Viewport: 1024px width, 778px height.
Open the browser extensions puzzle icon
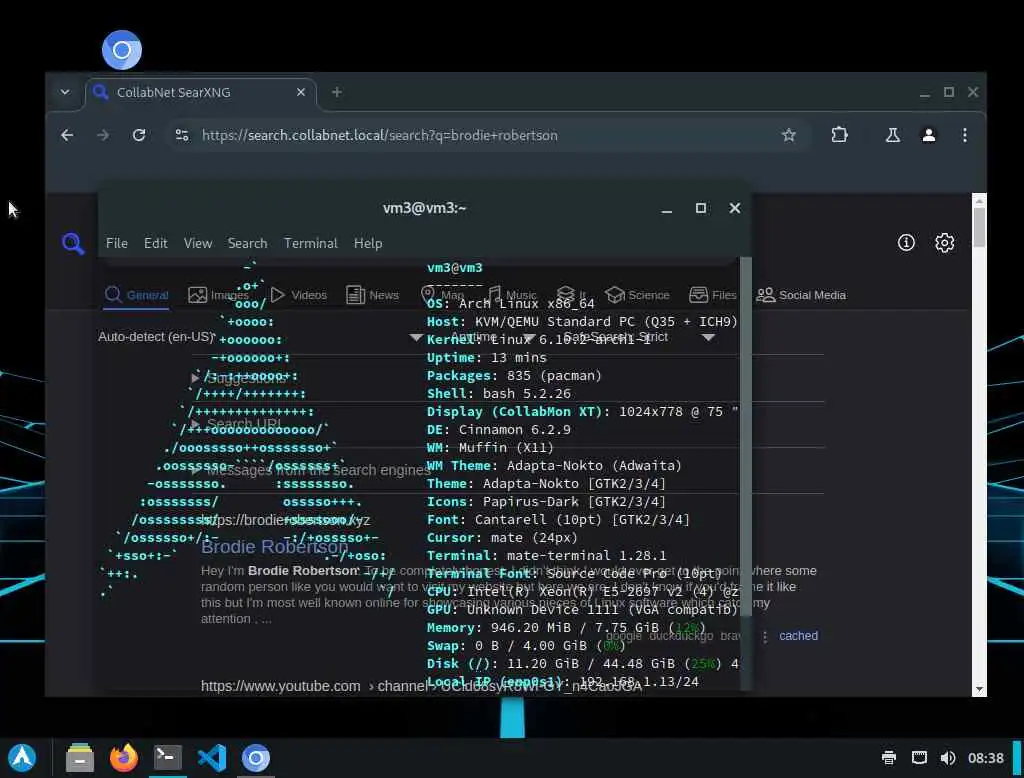839,135
